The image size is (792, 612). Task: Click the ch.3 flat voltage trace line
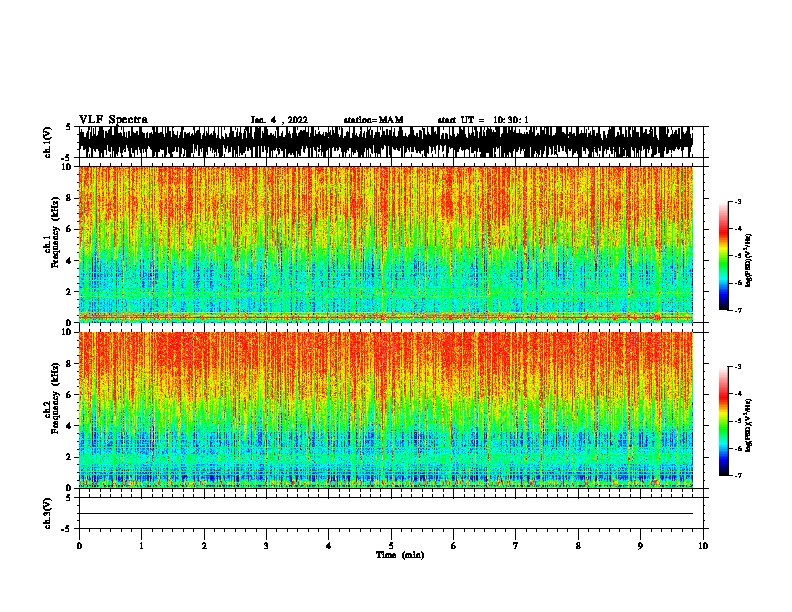[x=386, y=514]
